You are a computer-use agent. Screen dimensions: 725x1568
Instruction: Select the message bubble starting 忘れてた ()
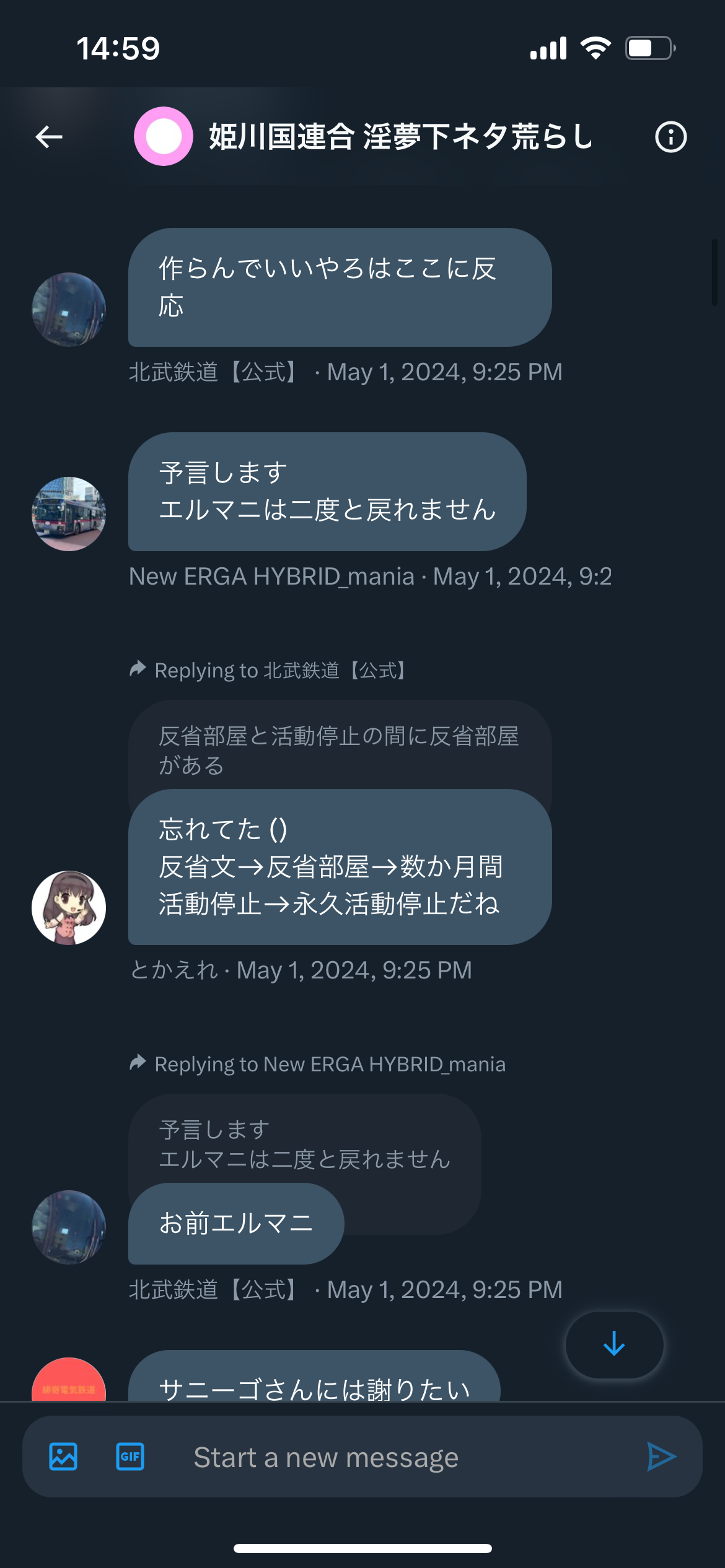tap(340, 867)
